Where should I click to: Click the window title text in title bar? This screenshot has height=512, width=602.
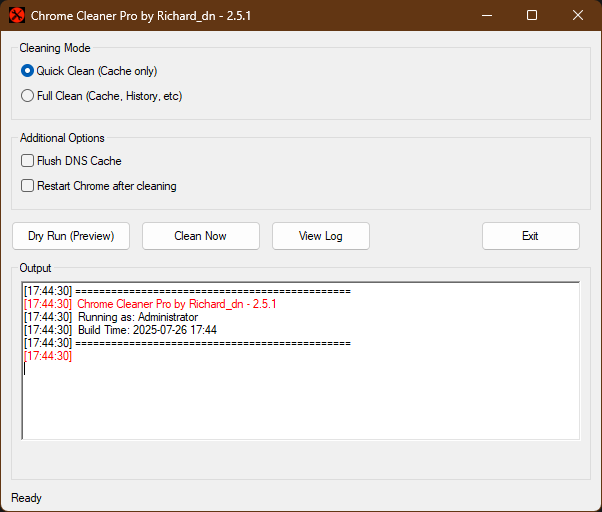pos(141,16)
